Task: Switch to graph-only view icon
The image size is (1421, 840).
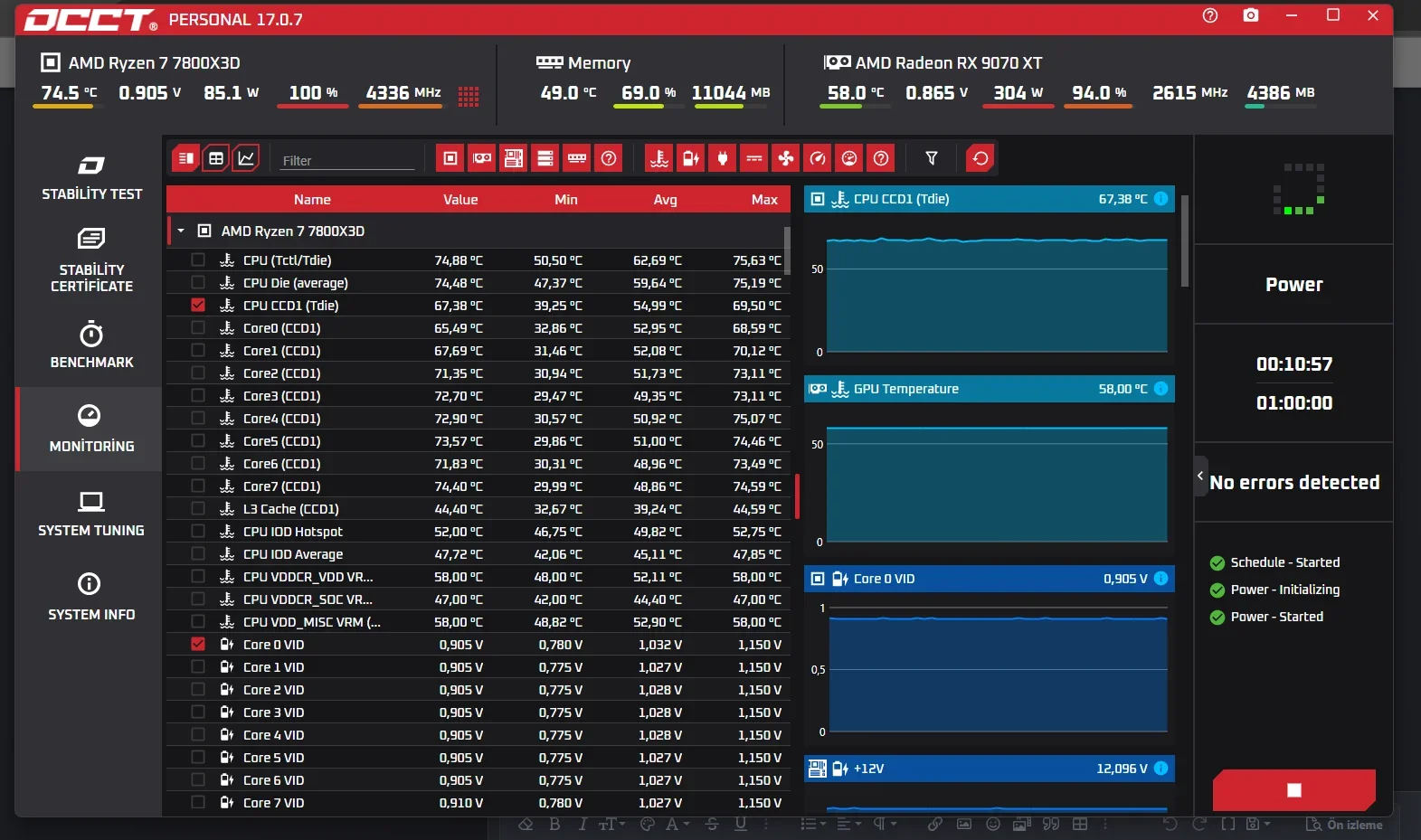Action: click(x=246, y=158)
